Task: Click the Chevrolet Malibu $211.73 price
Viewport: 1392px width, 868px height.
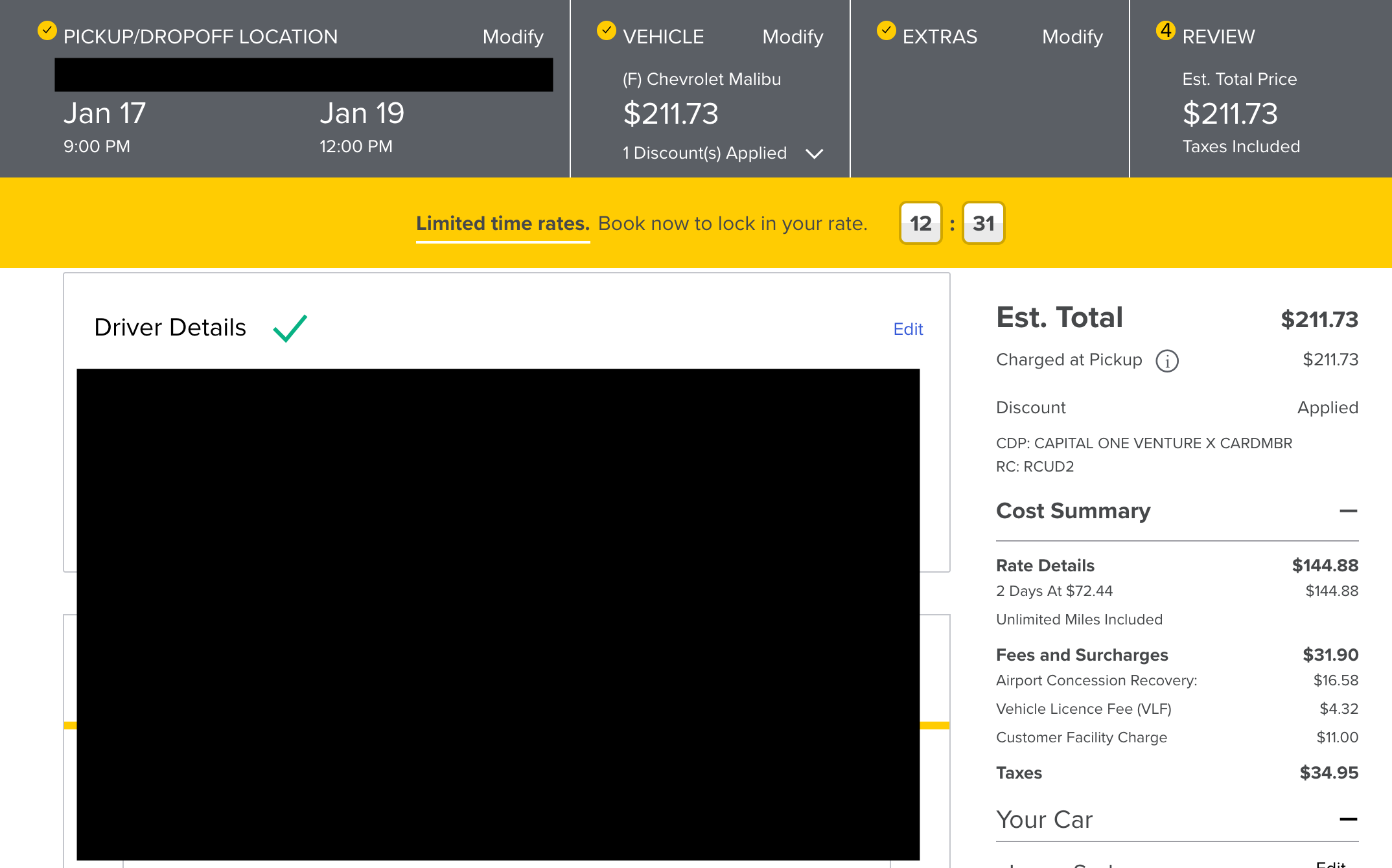Action: (x=671, y=114)
